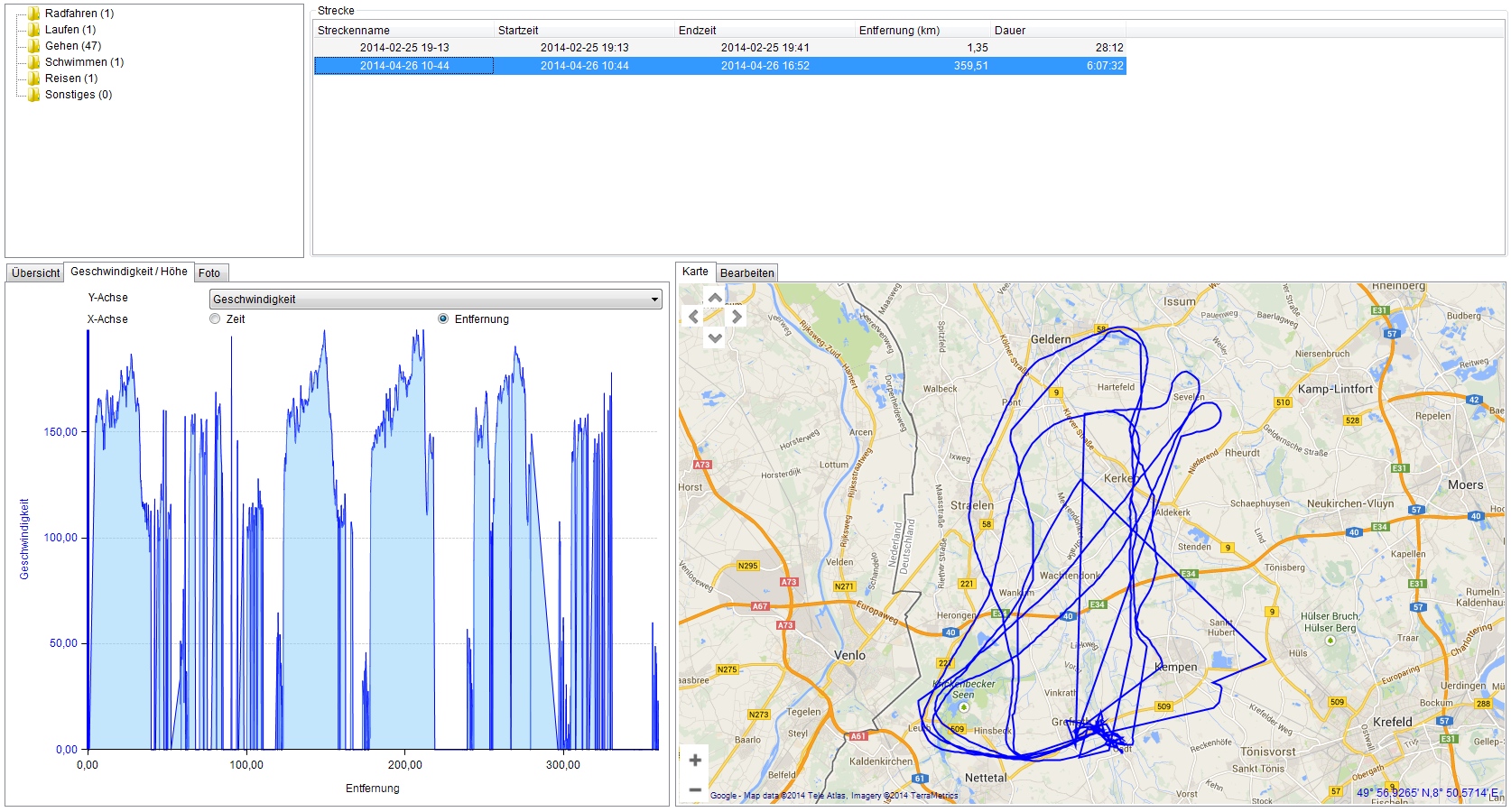Select the track row 2014-02-25 19-13
This screenshot has width=1511, height=812.
720,48
